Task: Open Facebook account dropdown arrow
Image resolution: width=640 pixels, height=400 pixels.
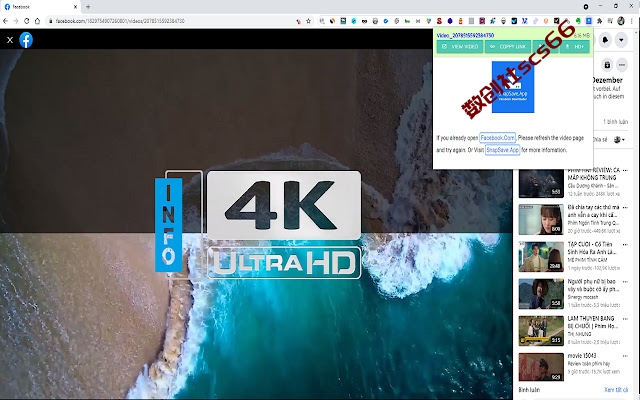Action: tap(621, 40)
